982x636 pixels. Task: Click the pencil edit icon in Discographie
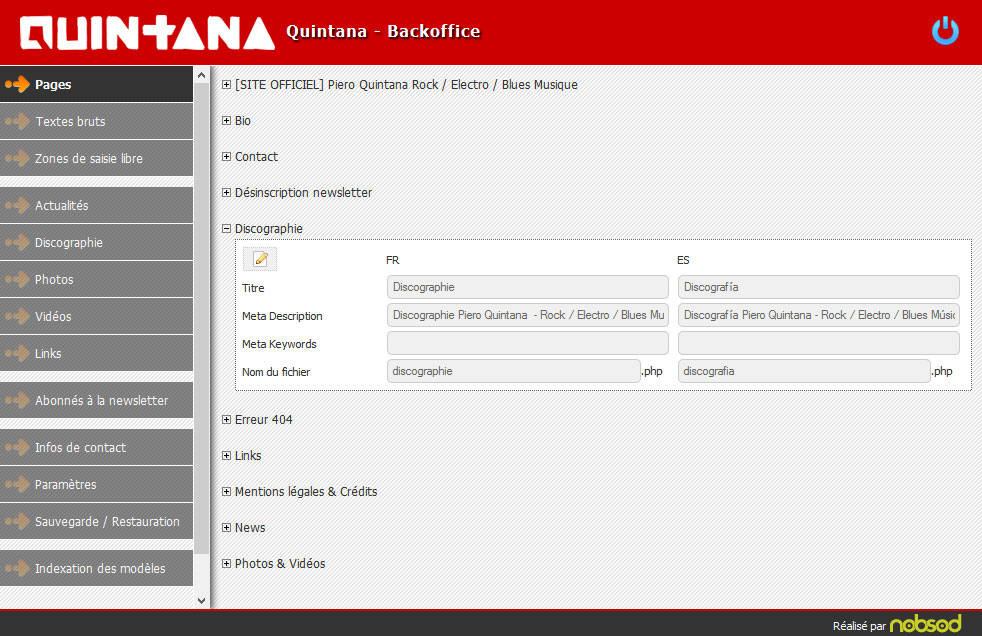coord(260,259)
